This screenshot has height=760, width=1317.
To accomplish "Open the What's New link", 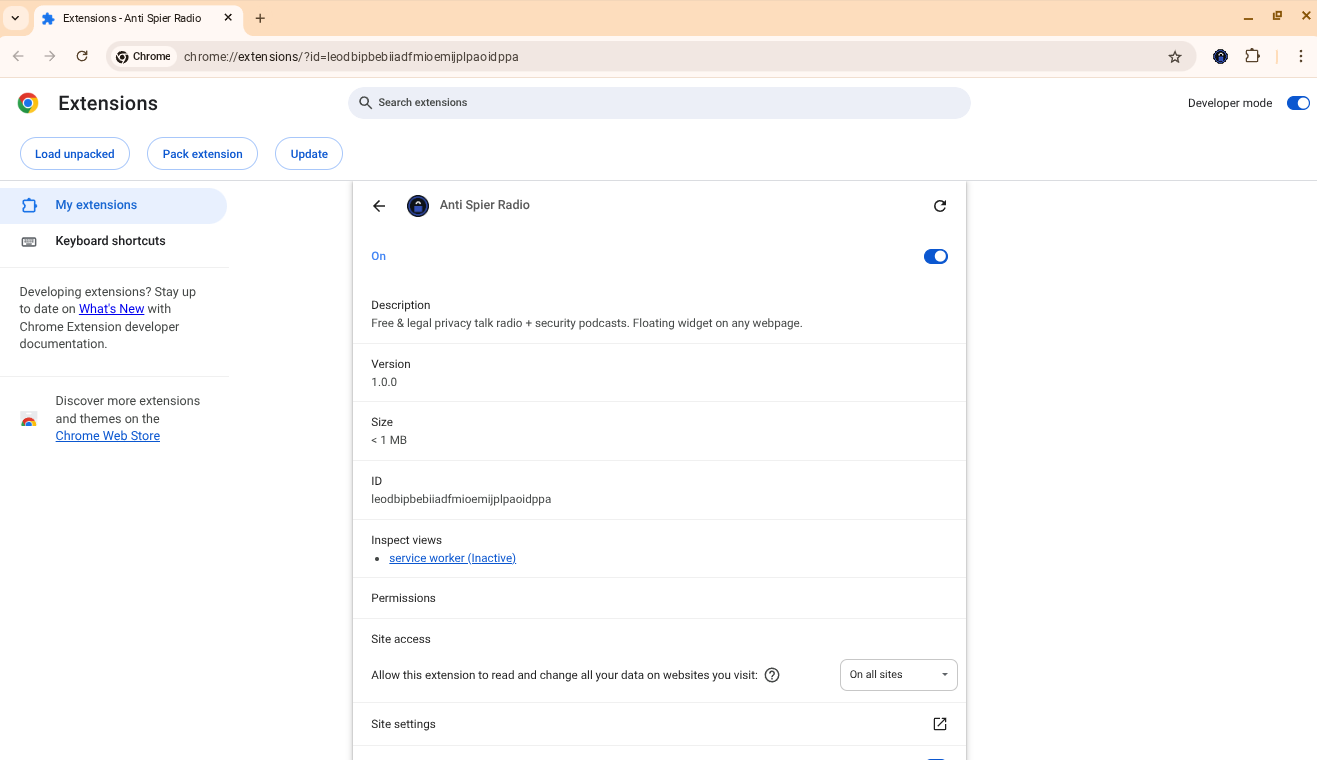I will 112,309.
